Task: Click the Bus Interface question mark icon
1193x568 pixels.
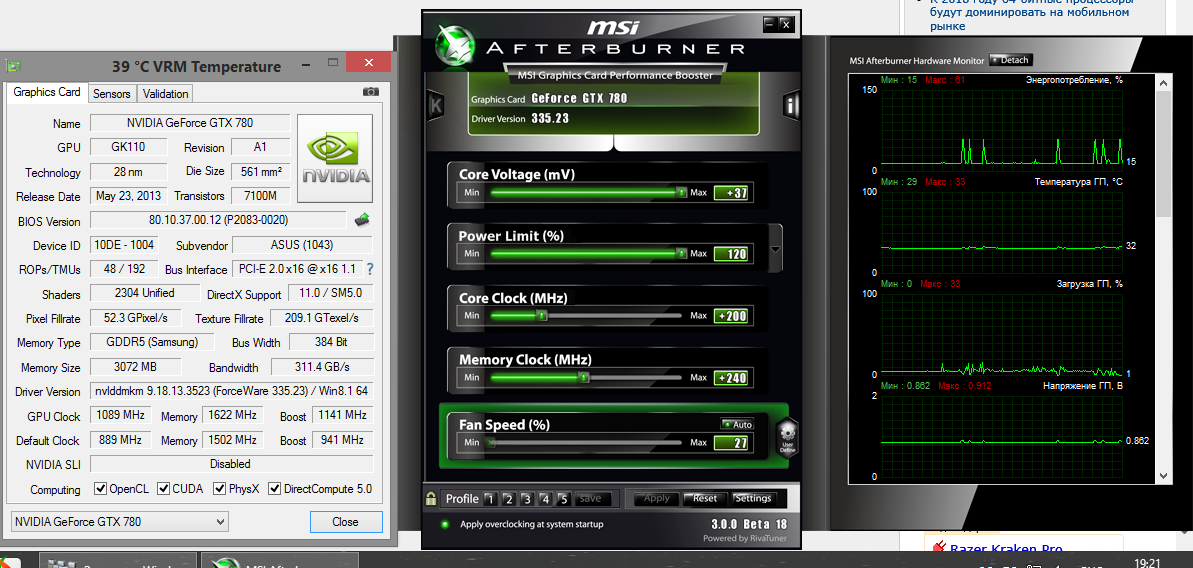Action: tap(369, 269)
